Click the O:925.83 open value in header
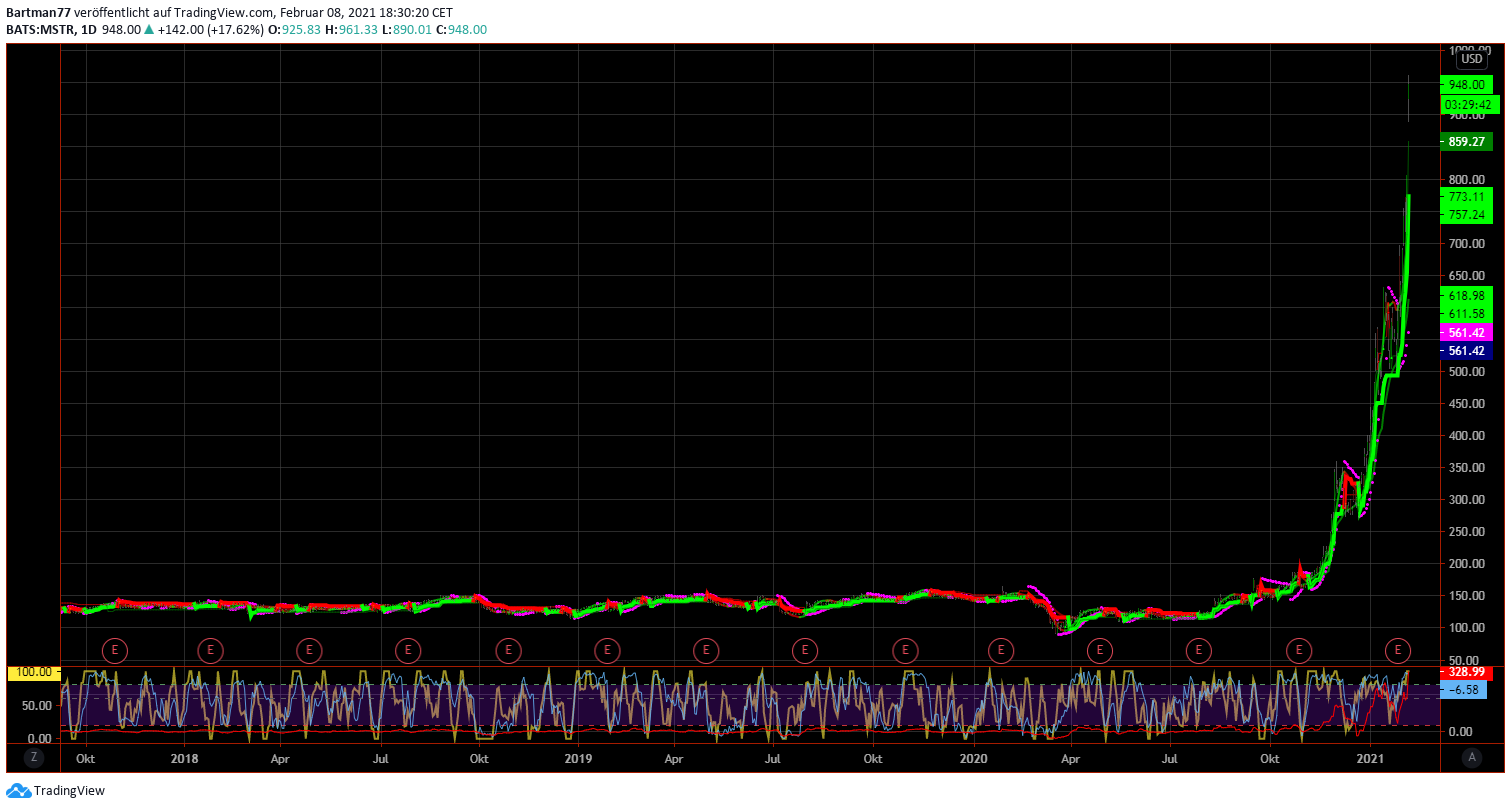Image resolution: width=1511 pixels, height=809 pixels. tap(295, 30)
